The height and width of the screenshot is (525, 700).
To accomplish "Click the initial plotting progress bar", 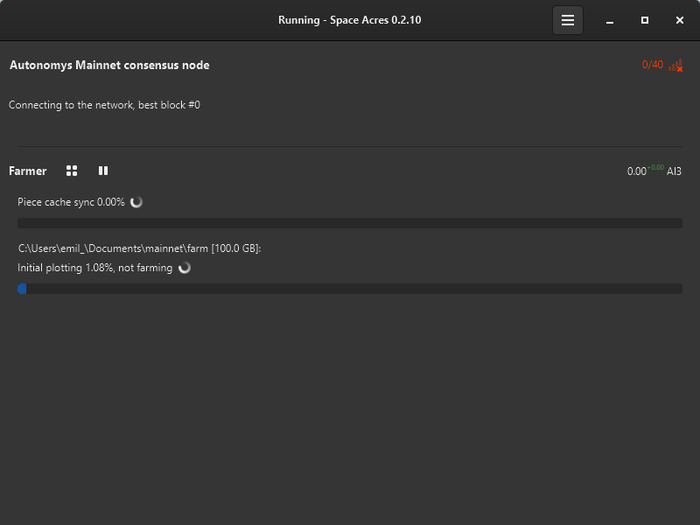I will pyautogui.click(x=350, y=289).
